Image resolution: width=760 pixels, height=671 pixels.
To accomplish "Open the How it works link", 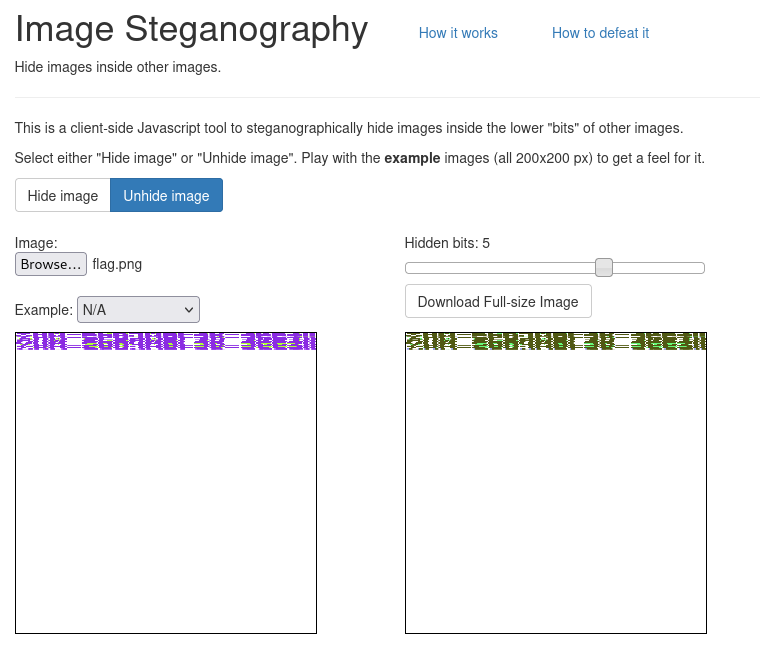I will tap(458, 33).
